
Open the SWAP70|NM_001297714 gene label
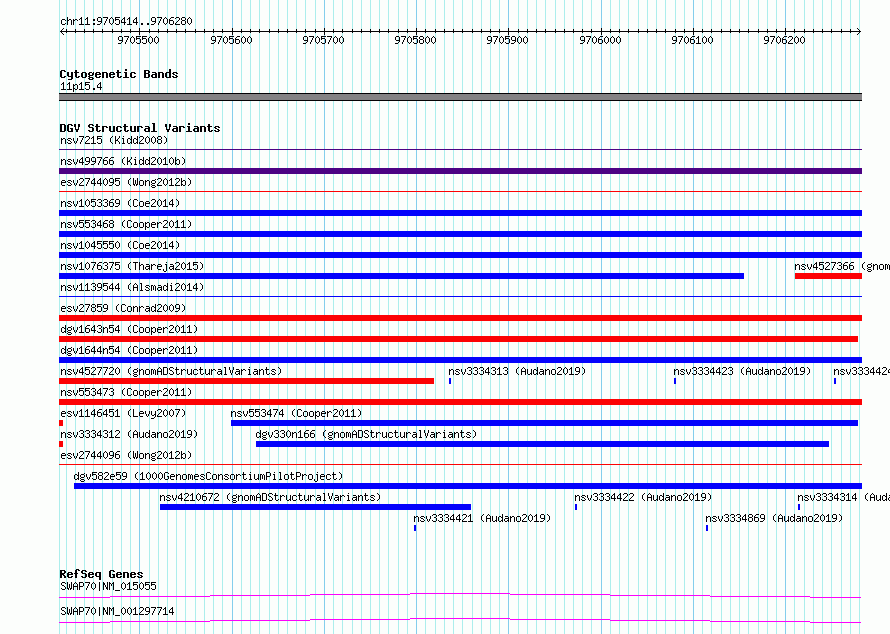tap(117, 611)
